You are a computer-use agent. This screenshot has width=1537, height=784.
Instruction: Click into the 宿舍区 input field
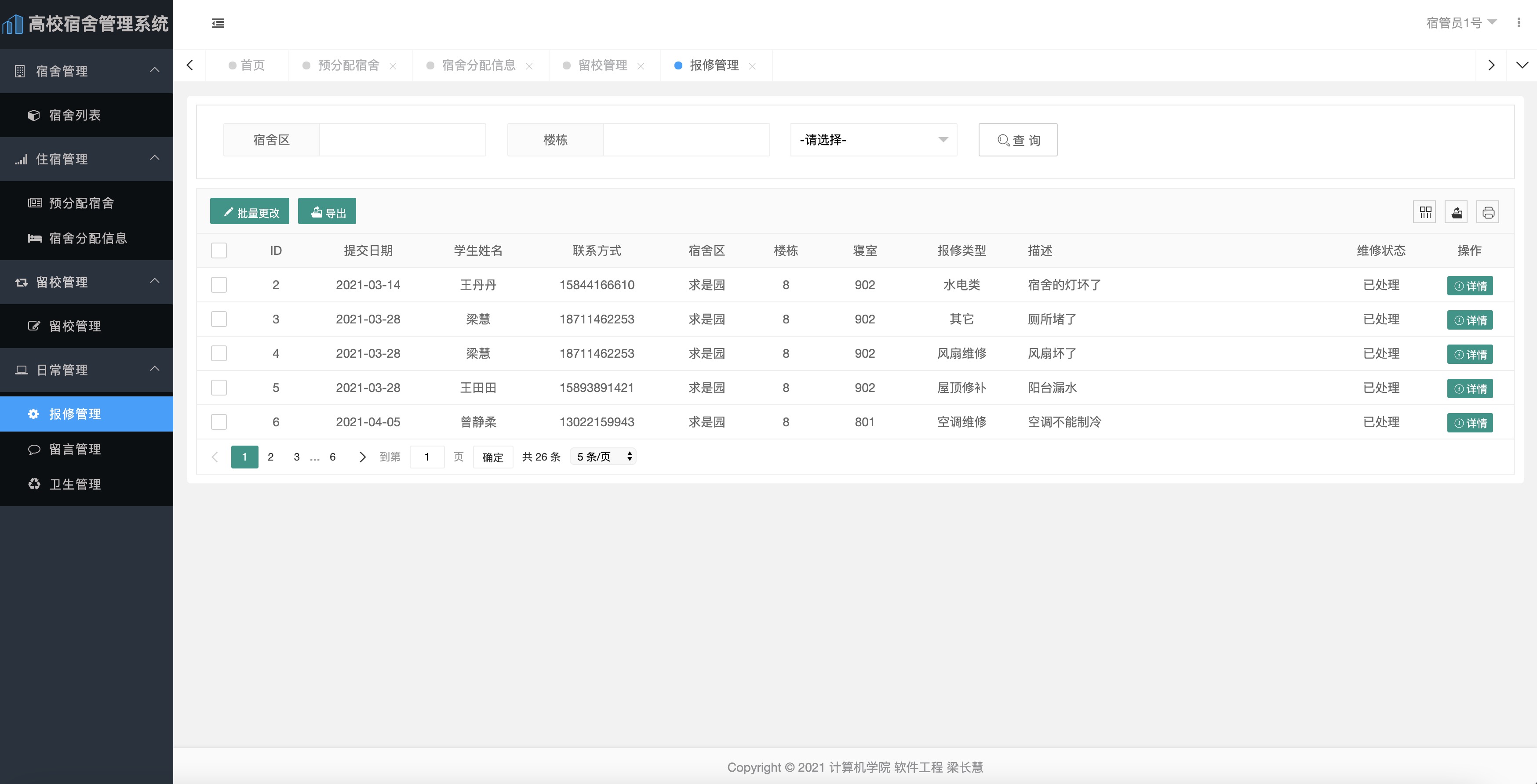pyautogui.click(x=402, y=140)
